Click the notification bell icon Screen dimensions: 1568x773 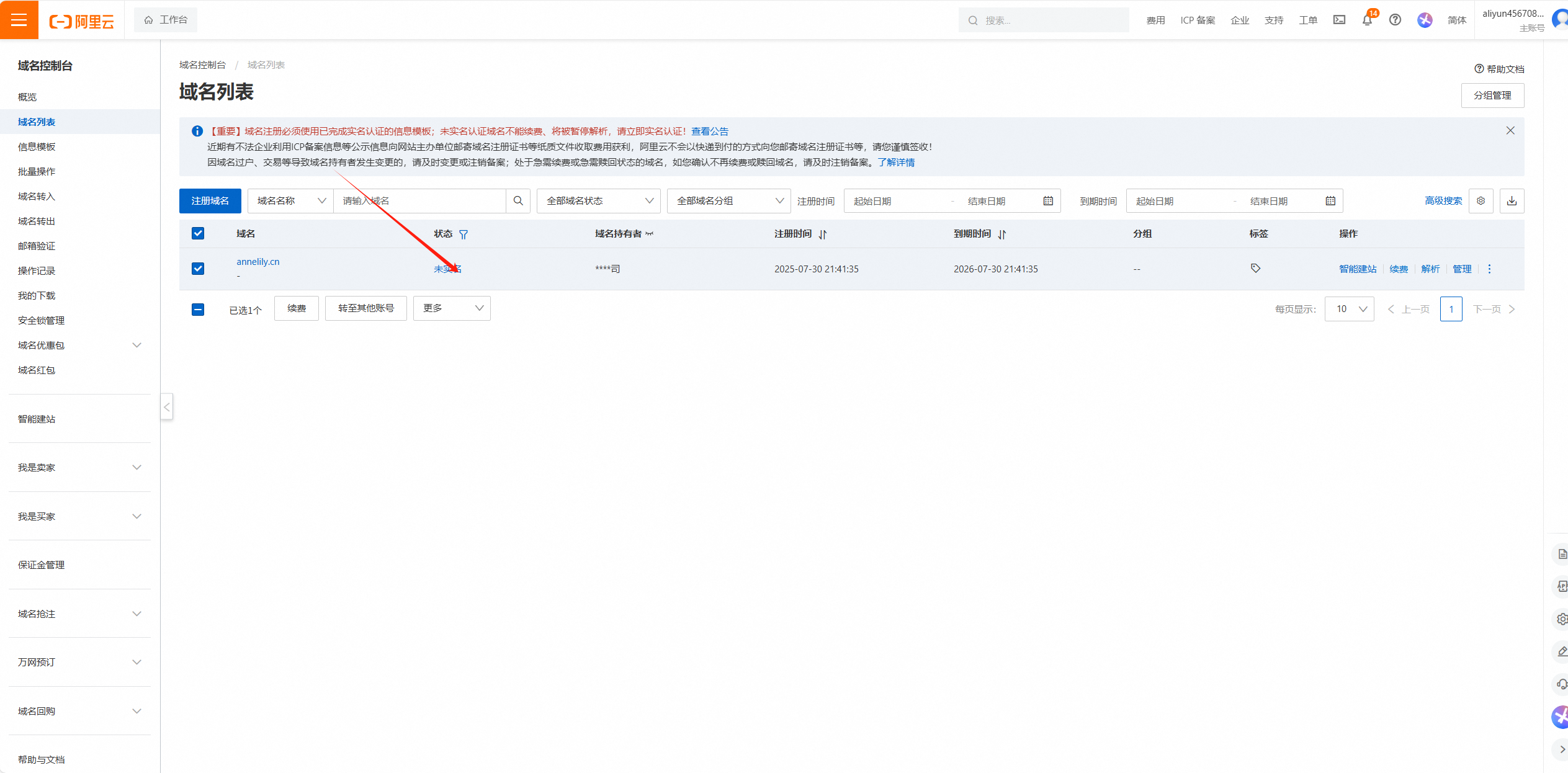(x=1366, y=20)
